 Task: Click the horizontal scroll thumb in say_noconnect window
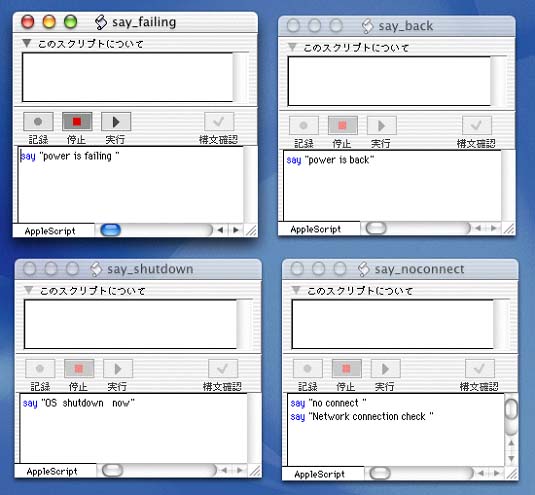pyautogui.click(x=380, y=473)
